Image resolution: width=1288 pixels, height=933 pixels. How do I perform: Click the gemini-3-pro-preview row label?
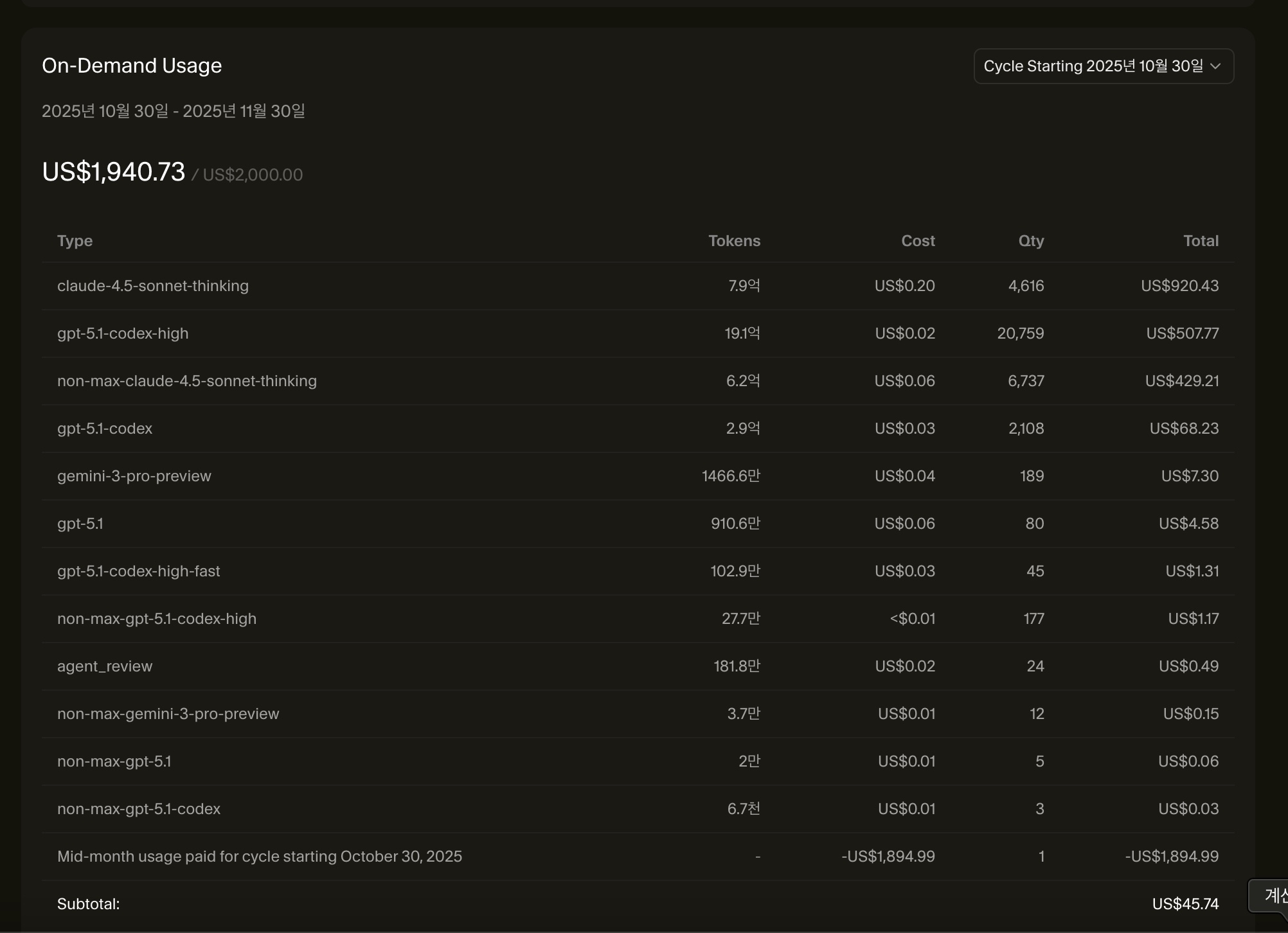coord(134,476)
